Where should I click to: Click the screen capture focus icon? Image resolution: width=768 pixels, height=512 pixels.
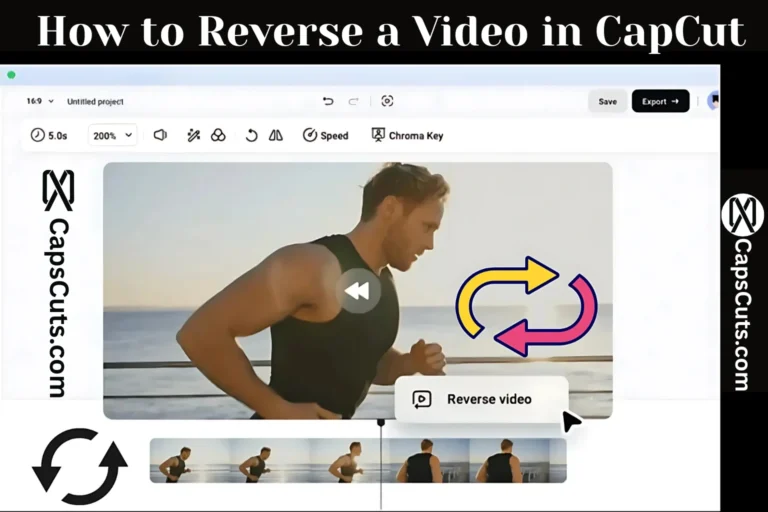tap(387, 101)
